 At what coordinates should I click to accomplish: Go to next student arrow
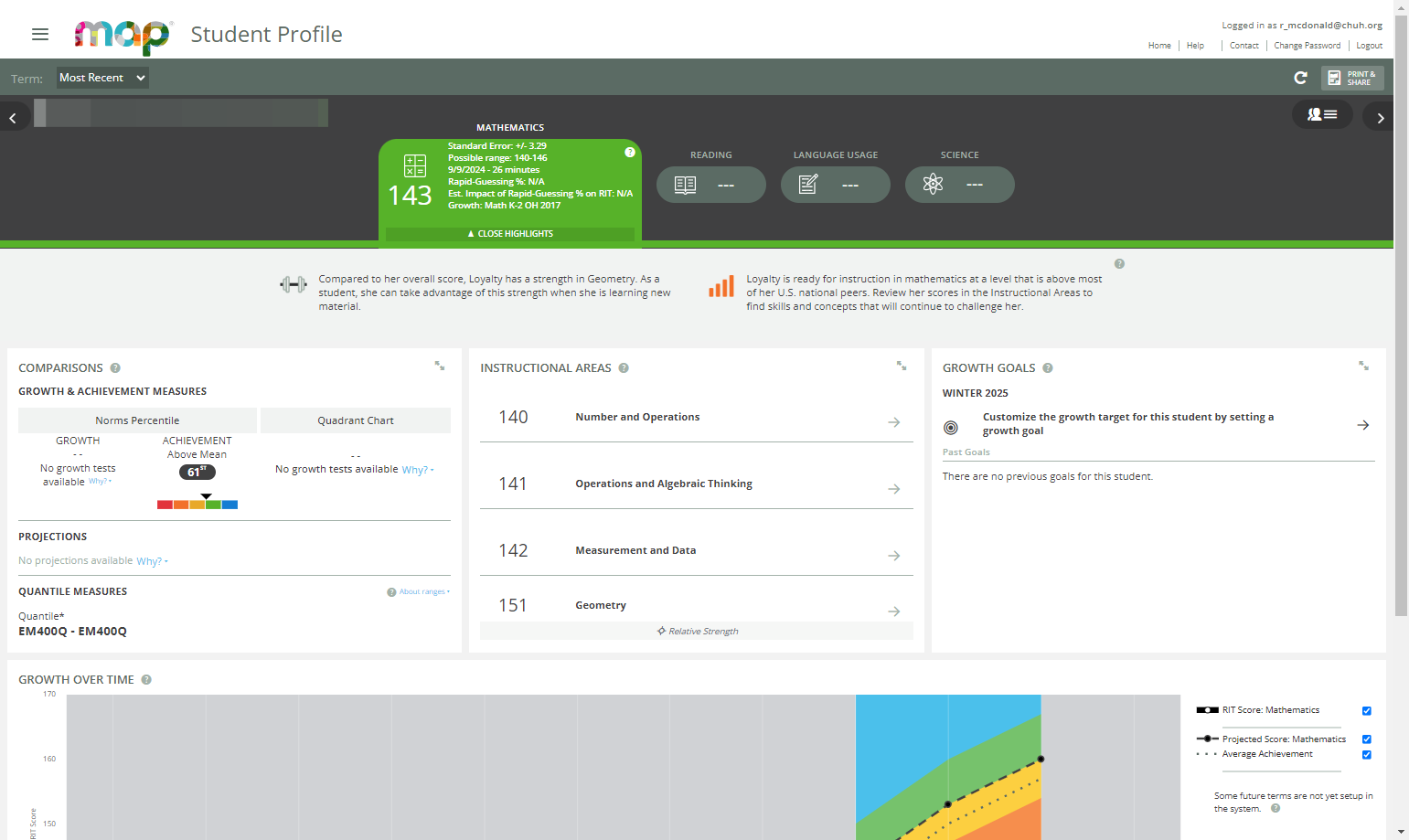tap(1380, 118)
